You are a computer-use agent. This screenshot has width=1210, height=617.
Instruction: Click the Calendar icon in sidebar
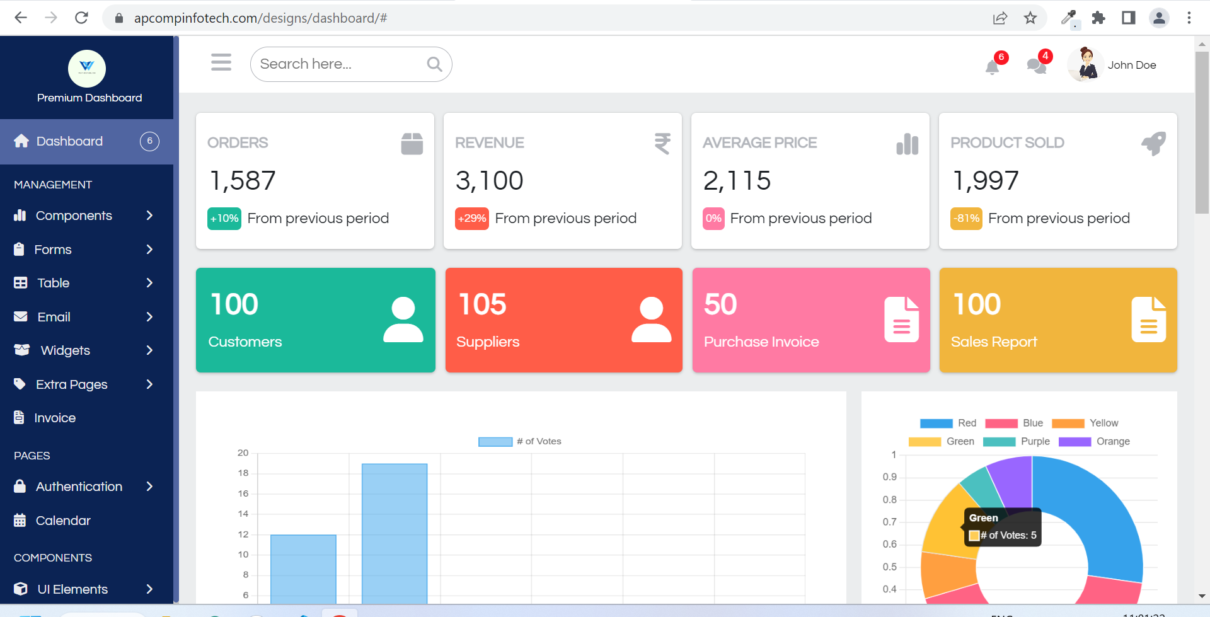(x=19, y=520)
